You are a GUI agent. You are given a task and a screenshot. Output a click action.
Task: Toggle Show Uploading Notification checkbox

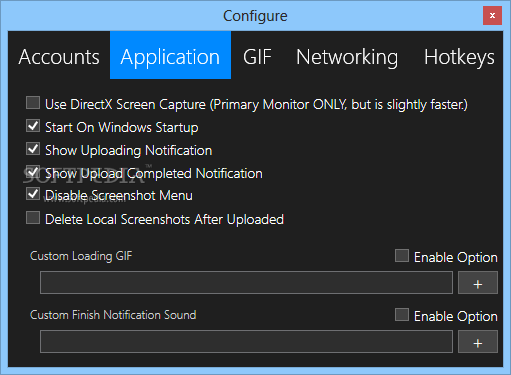(x=33, y=149)
